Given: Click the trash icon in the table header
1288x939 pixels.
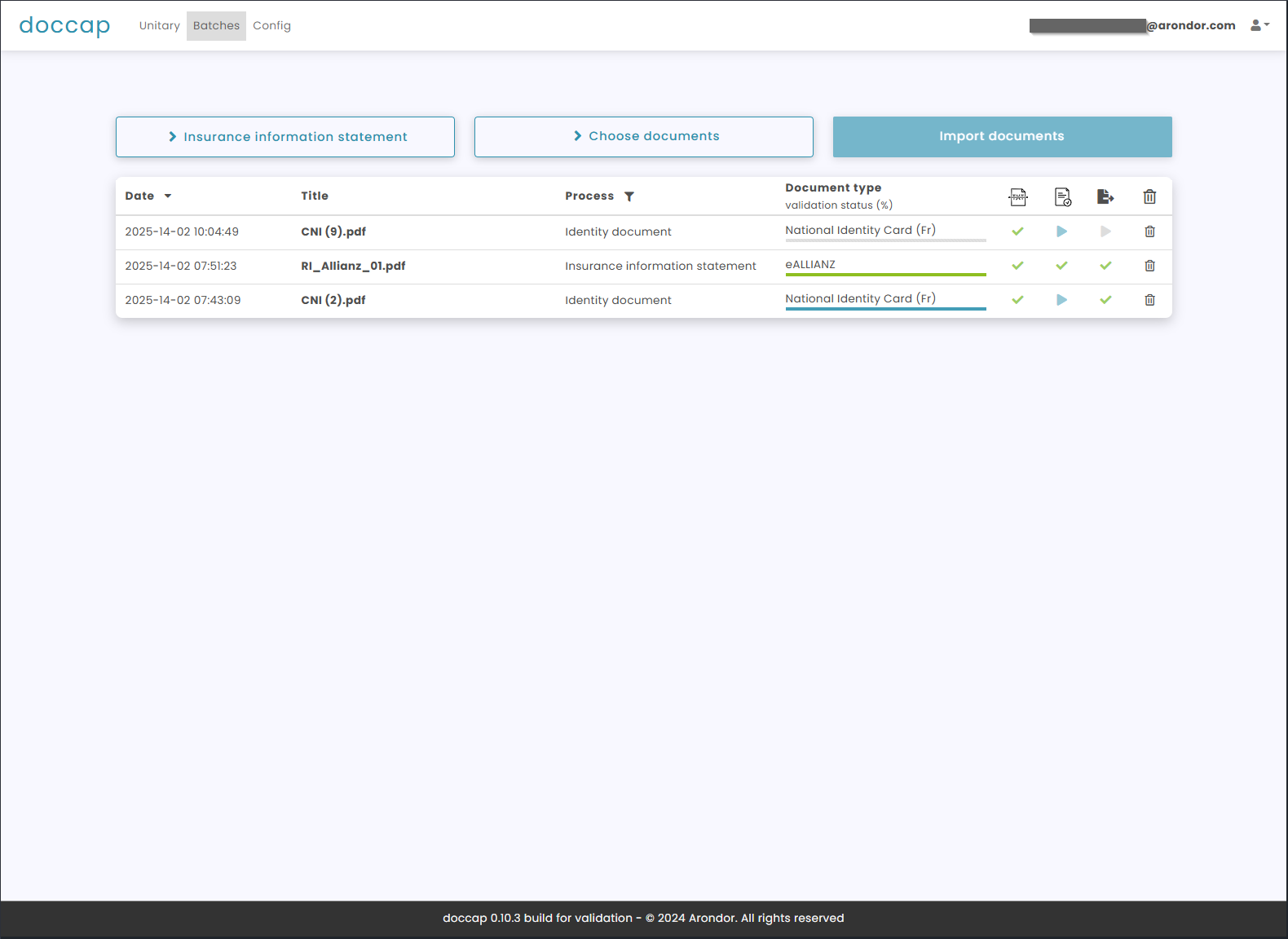Looking at the screenshot, I should [x=1149, y=196].
